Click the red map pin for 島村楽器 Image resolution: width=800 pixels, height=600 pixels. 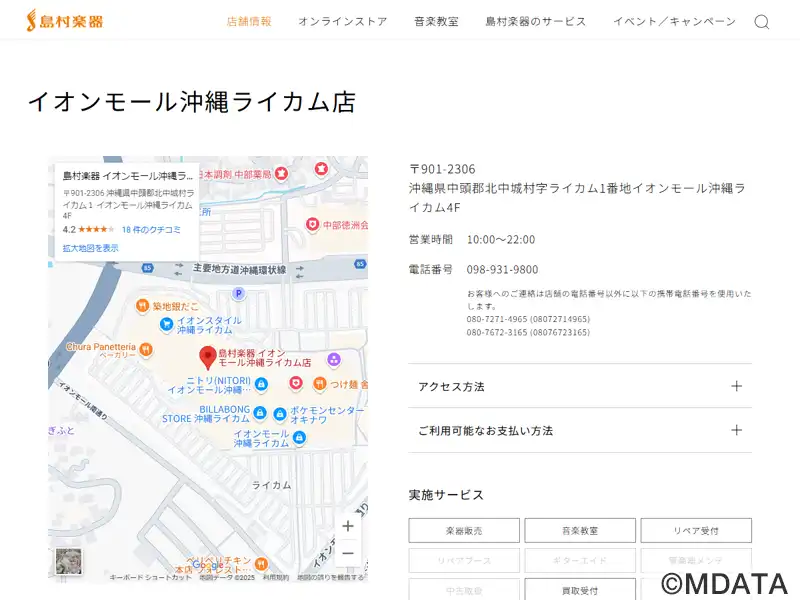click(x=207, y=357)
